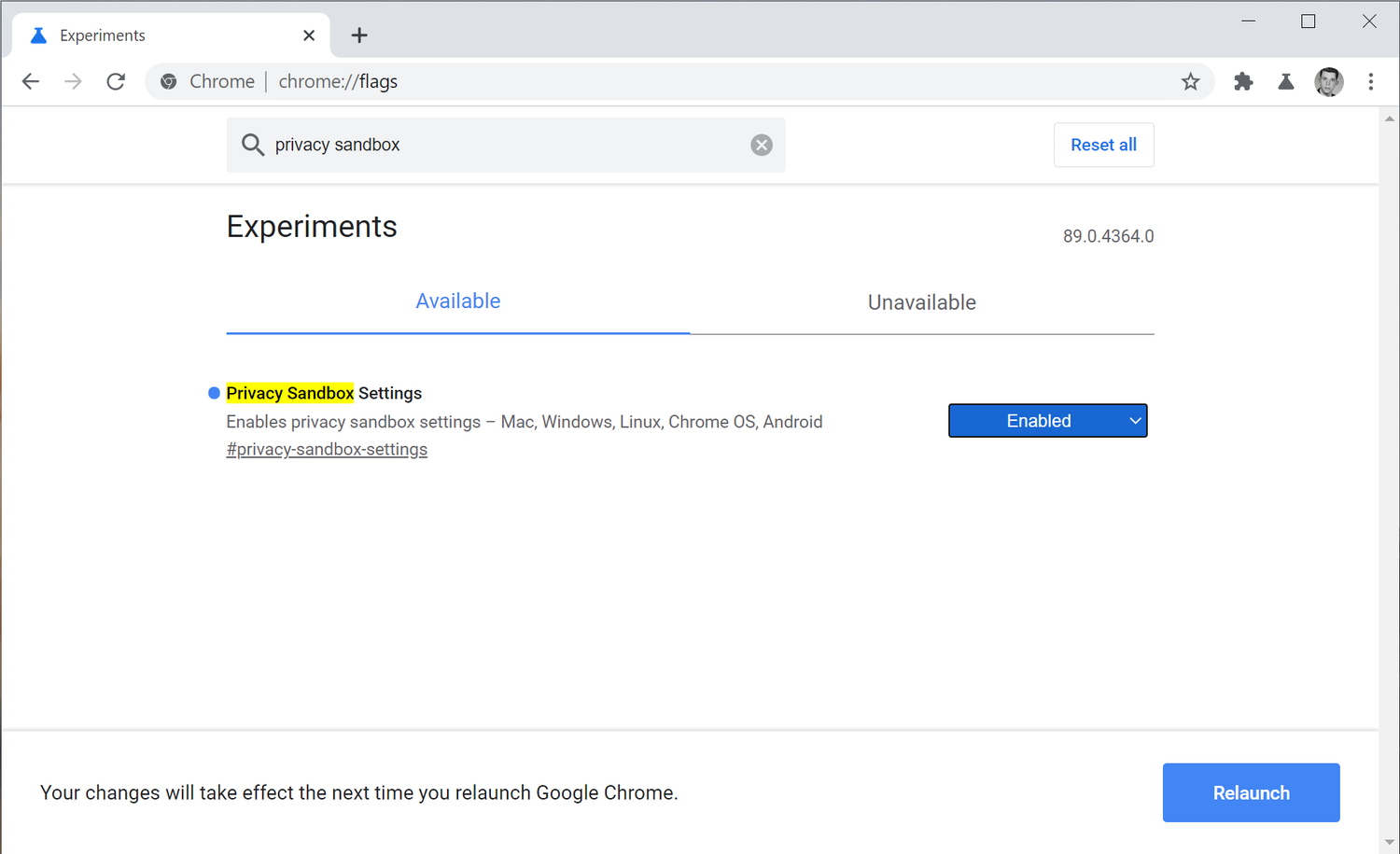This screenshot has width=1400, height=854.
Task: Open the Extensions puzzle icon
Action: (1243, 81)
